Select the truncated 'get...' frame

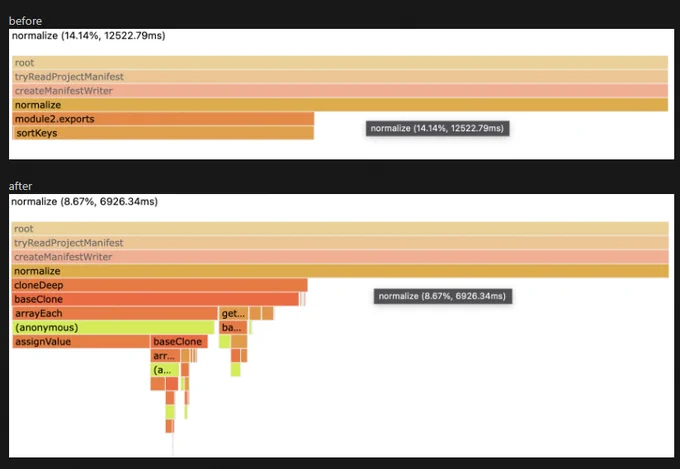tap(234, 313)
